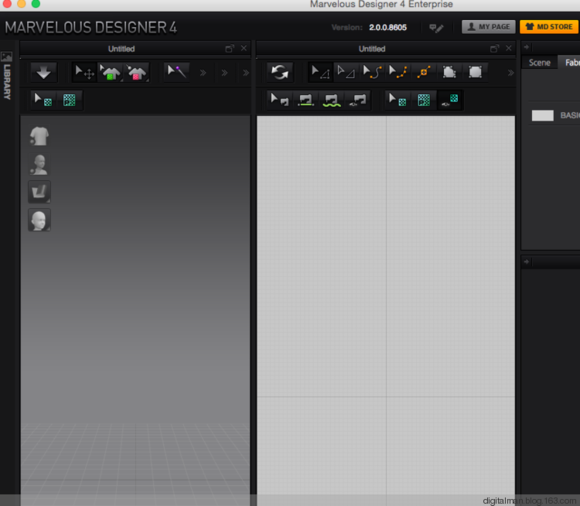
Task: Choose the Polygon pattern tool
Action: point(449,72)
